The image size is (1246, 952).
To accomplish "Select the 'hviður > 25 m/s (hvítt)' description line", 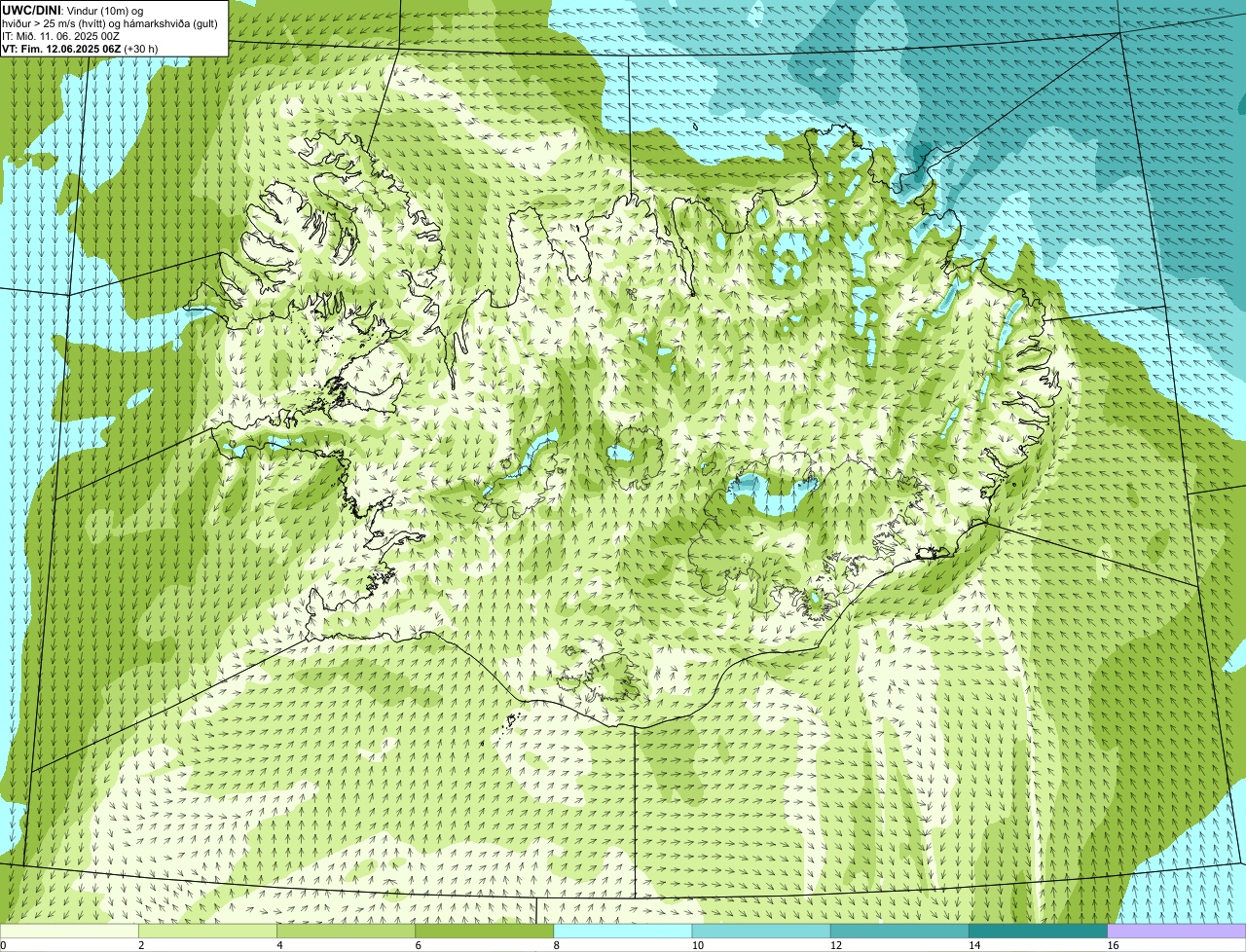I will pos(109,22).
